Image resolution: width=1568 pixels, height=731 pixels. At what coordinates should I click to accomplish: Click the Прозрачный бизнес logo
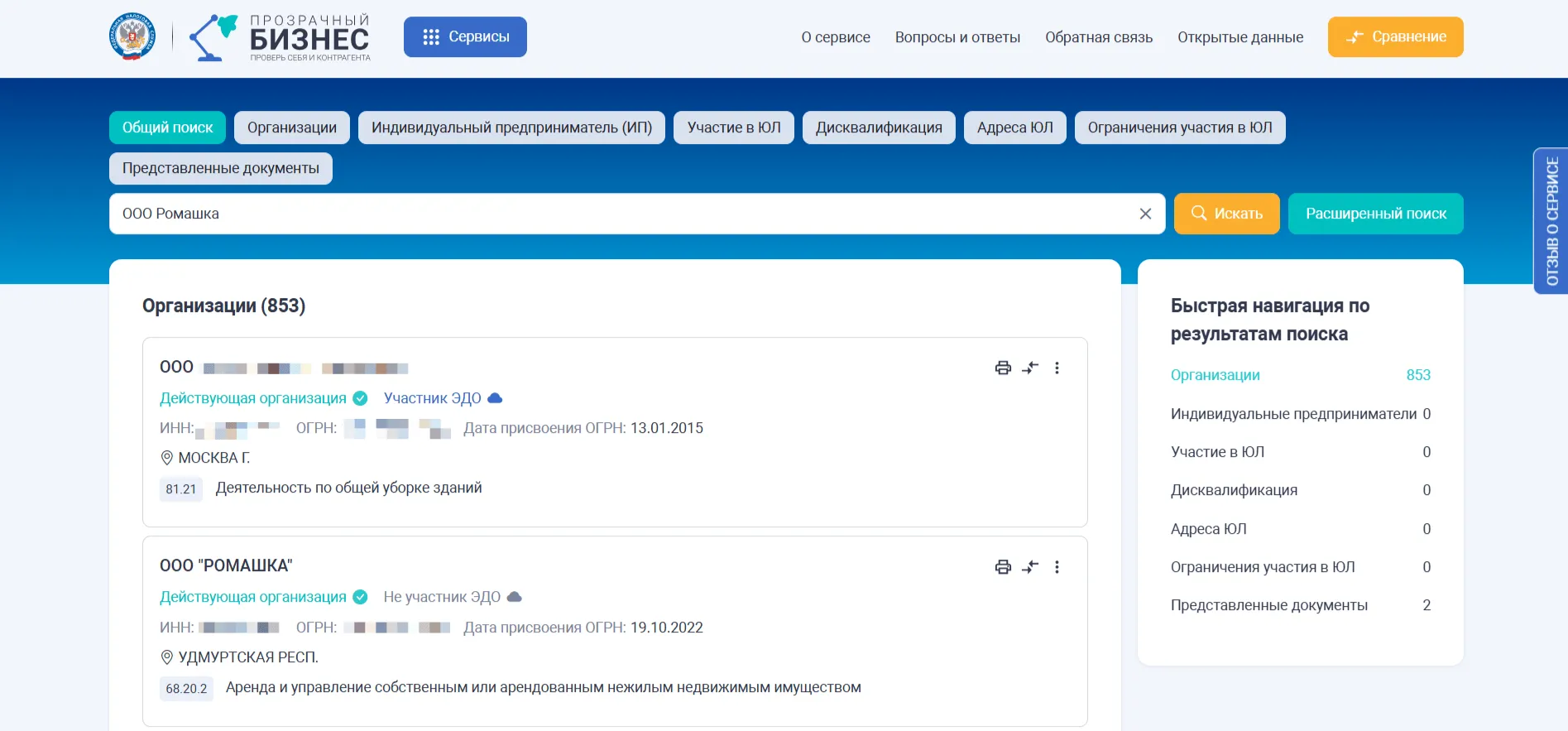[281, 37]
